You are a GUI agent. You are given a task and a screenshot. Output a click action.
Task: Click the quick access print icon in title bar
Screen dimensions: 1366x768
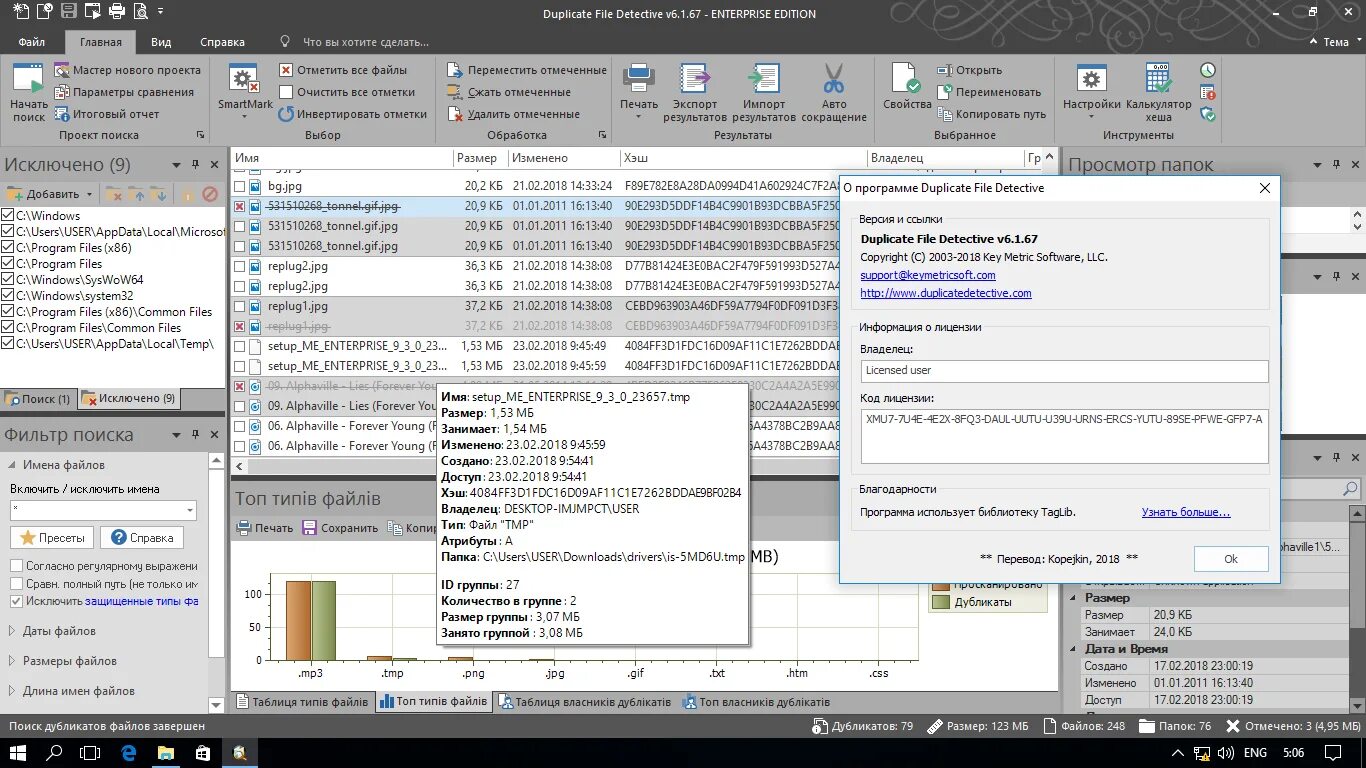[116, 12]
